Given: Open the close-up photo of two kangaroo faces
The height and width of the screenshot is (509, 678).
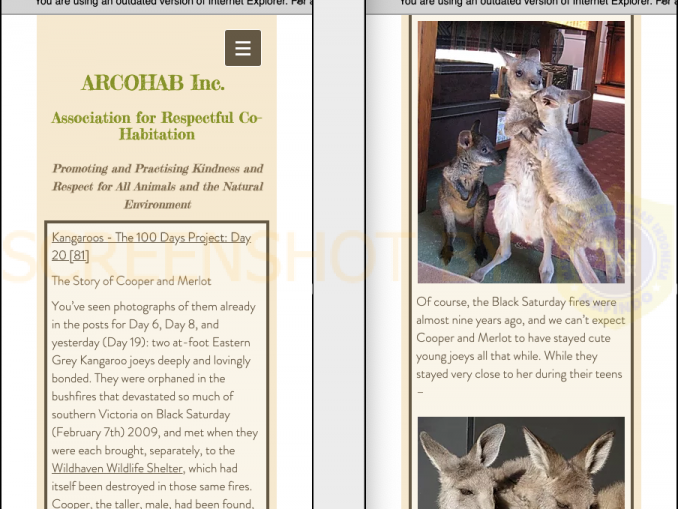Looking at the screenshot, I should point(521,463).
